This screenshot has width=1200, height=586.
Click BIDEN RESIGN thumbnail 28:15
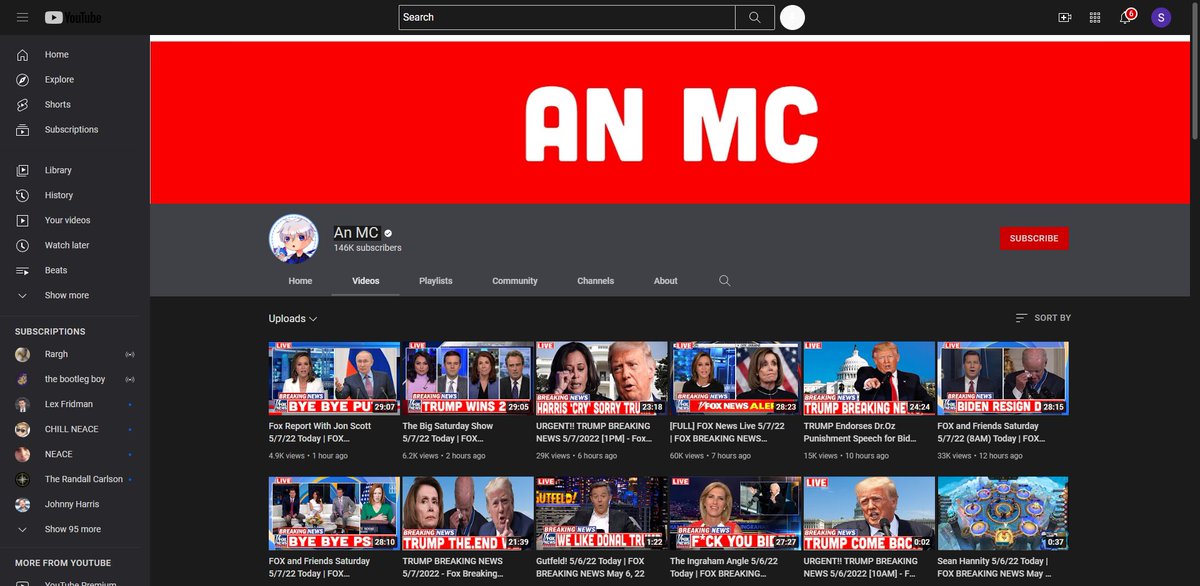coord(1003,378)
